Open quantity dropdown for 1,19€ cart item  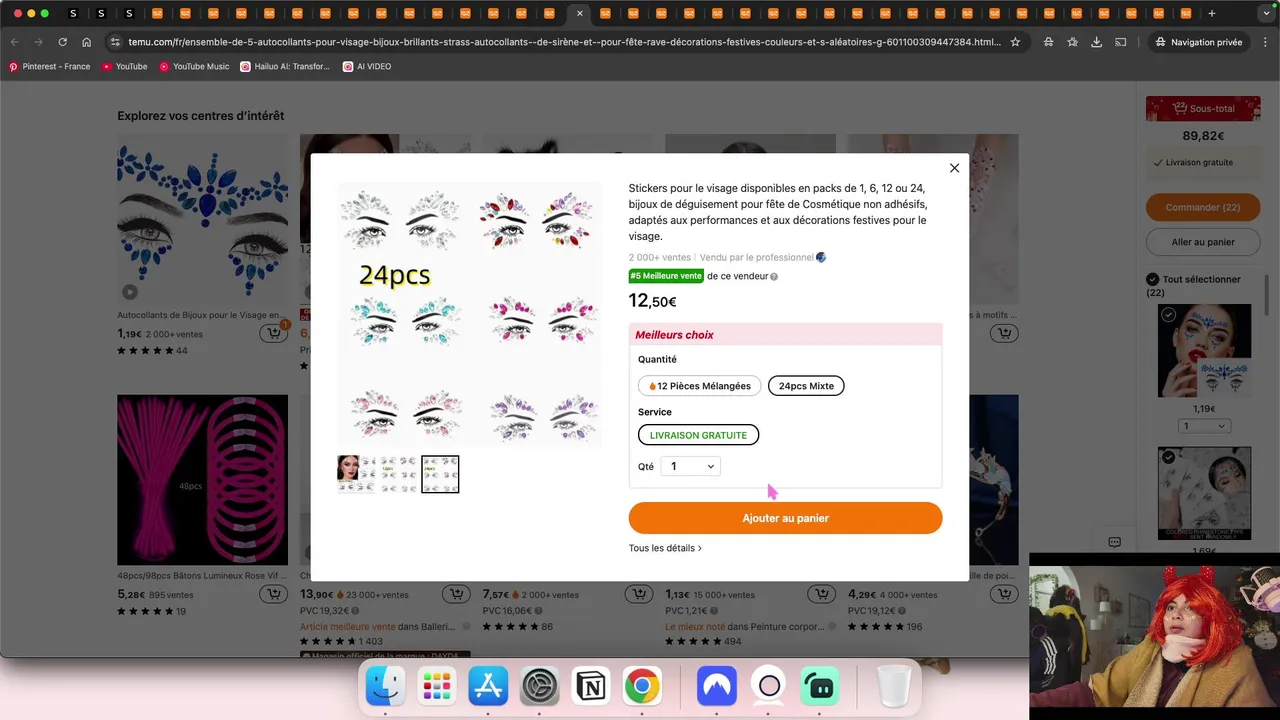pyautogui.click(x=1203, y=426)
